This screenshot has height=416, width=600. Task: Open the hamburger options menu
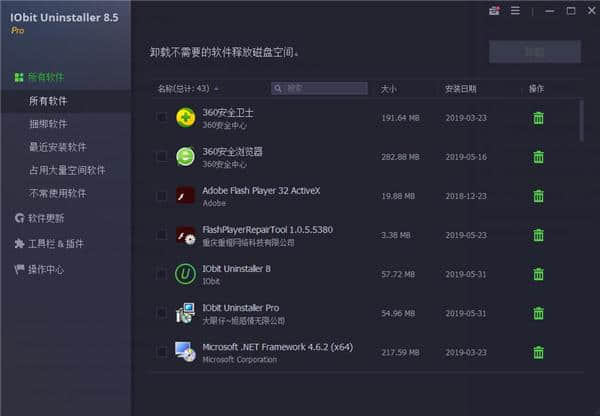coord(515,11)
